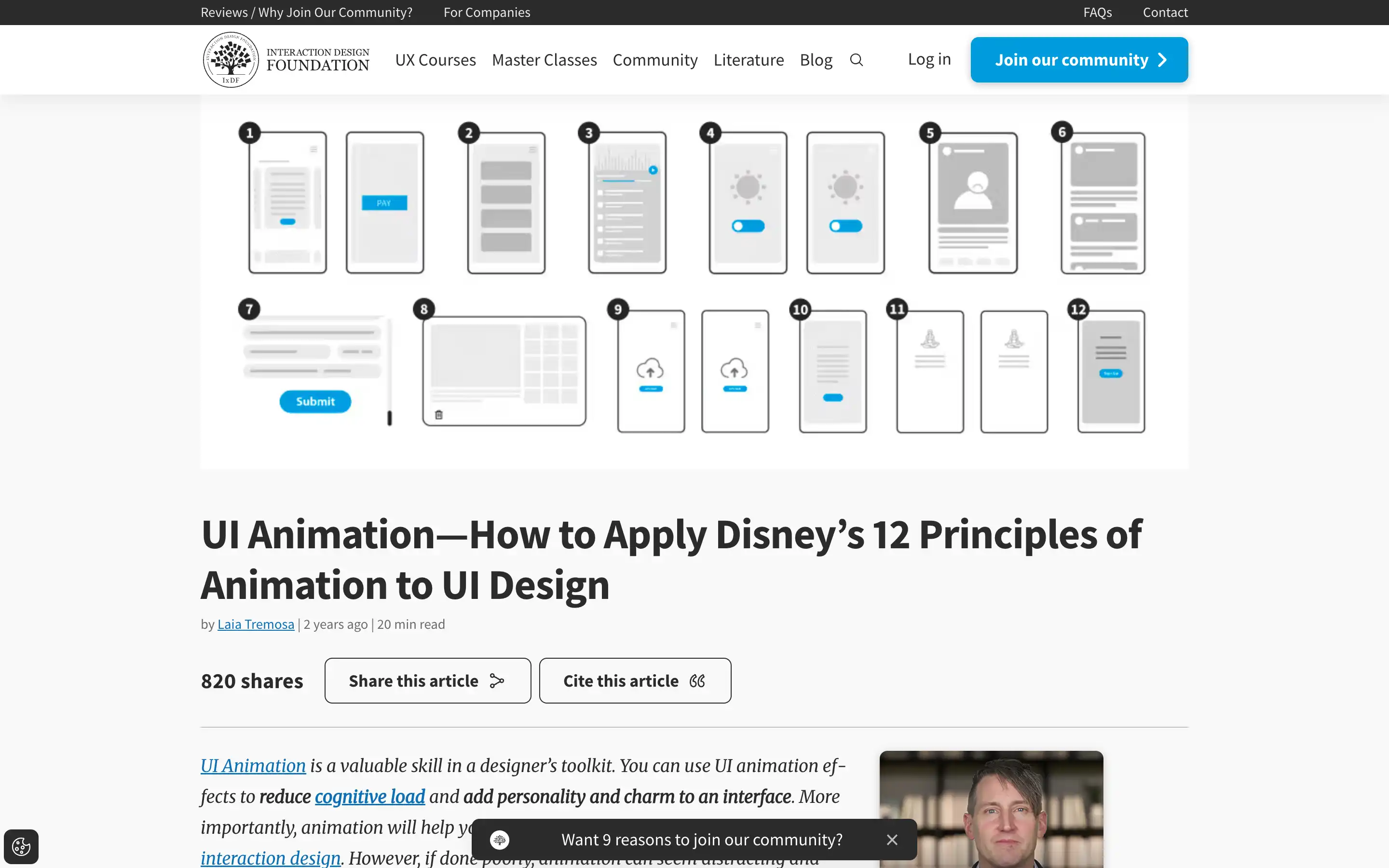Close the community reasons popup

point(891,839)
